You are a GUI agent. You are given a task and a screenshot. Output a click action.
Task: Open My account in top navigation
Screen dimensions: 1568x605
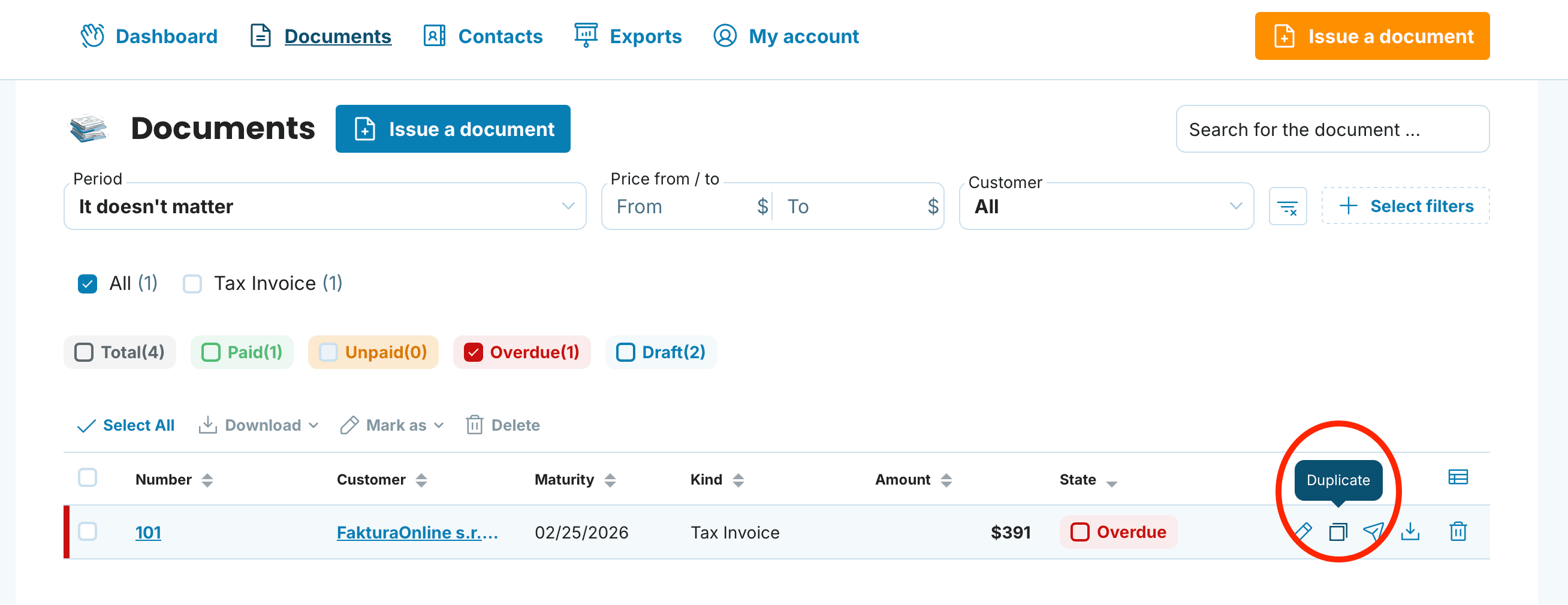(x=786, y=37)
